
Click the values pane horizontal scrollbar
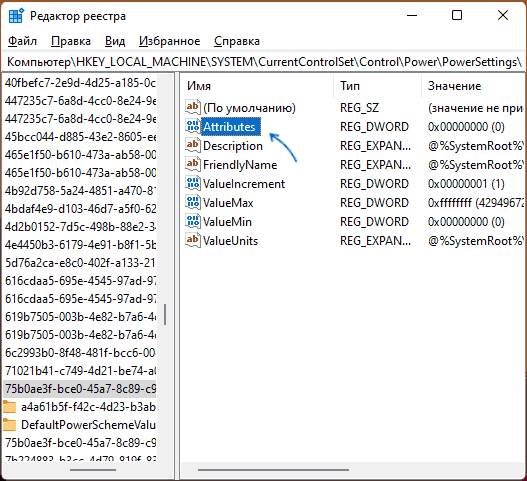[273, 470]
